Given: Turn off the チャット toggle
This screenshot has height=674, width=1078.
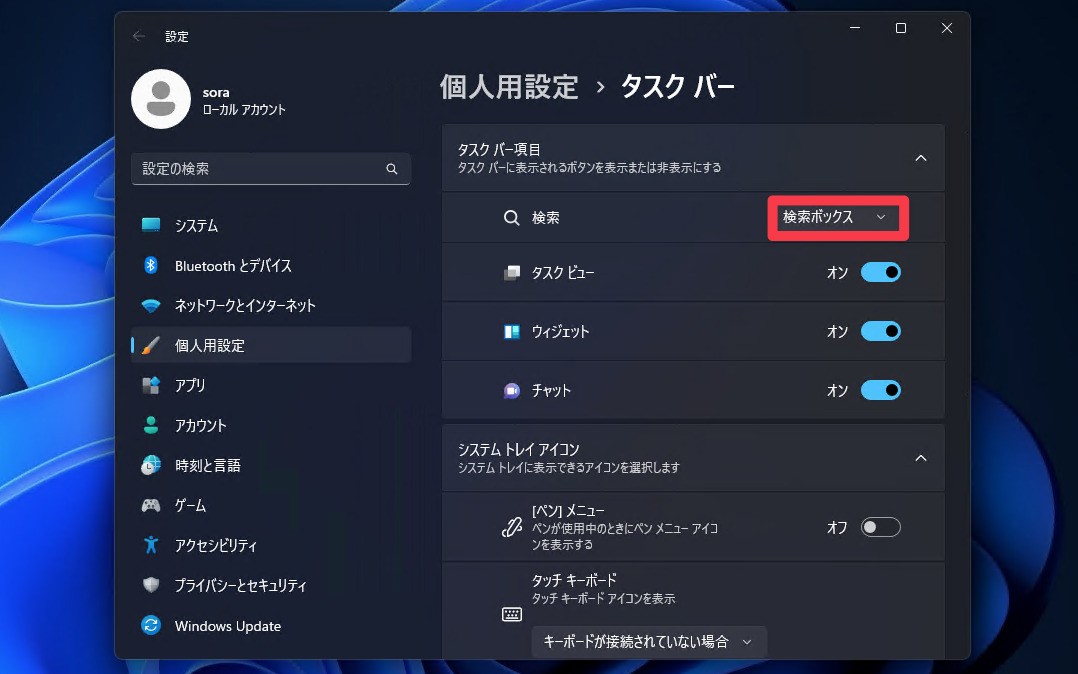Looking at the screenshot, I should click(x=880, y=390).
